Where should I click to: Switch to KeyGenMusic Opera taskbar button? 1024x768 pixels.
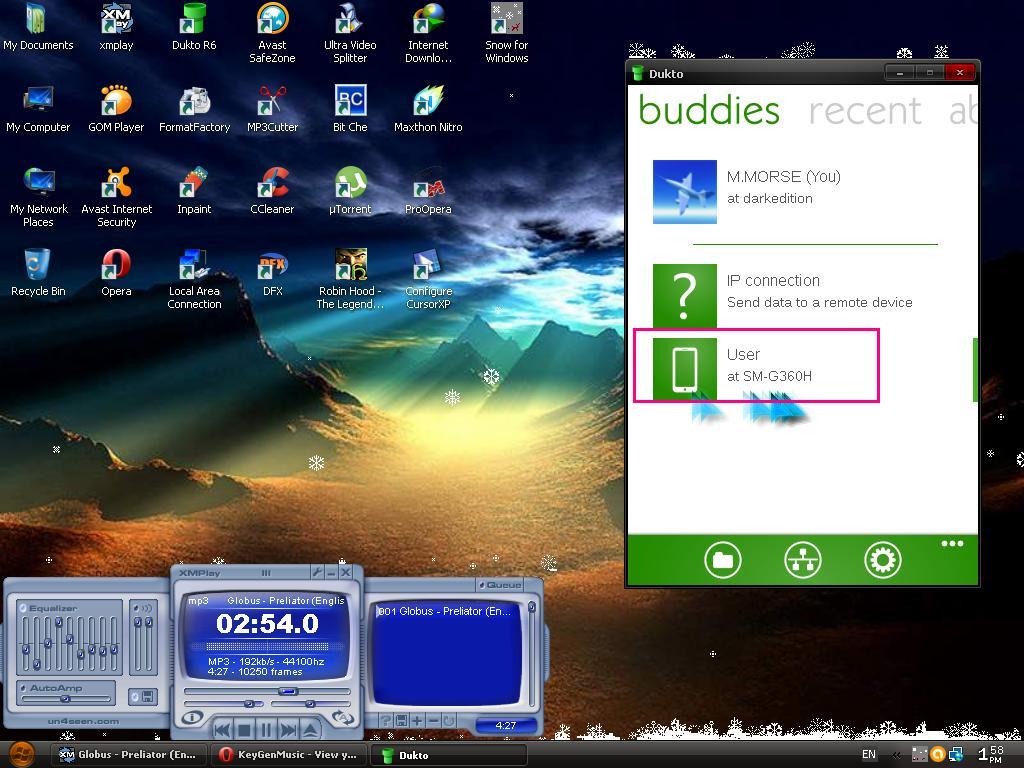tap(289, 755)
